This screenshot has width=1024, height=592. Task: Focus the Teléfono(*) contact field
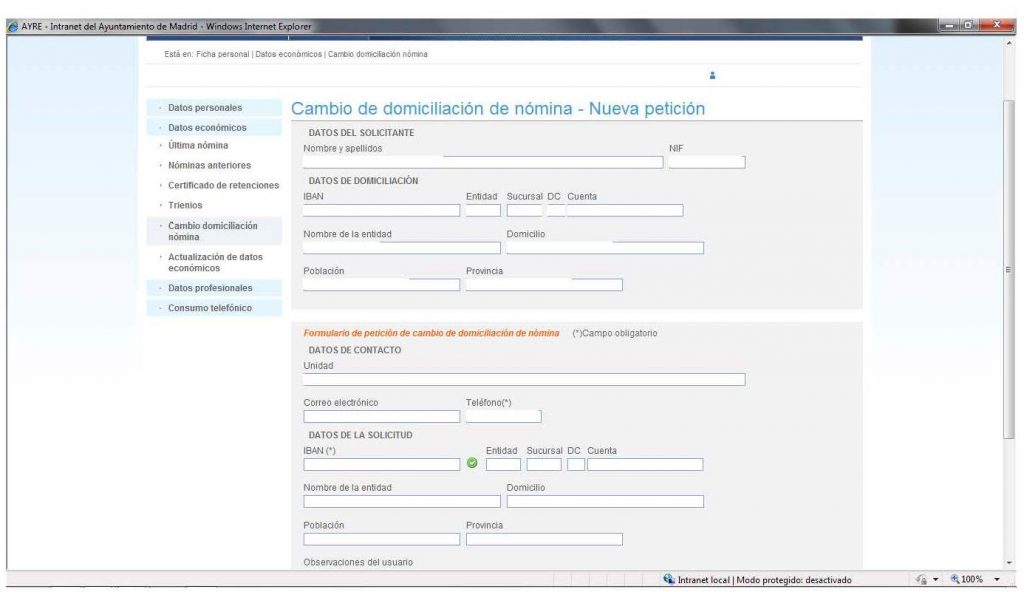pos(503,416)
